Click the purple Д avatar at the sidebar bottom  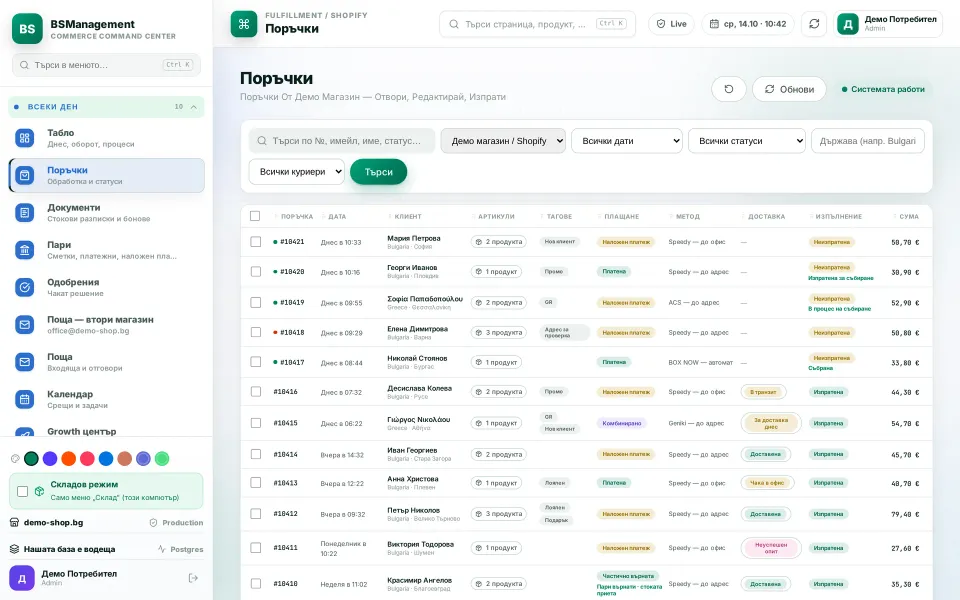point(21,578)
